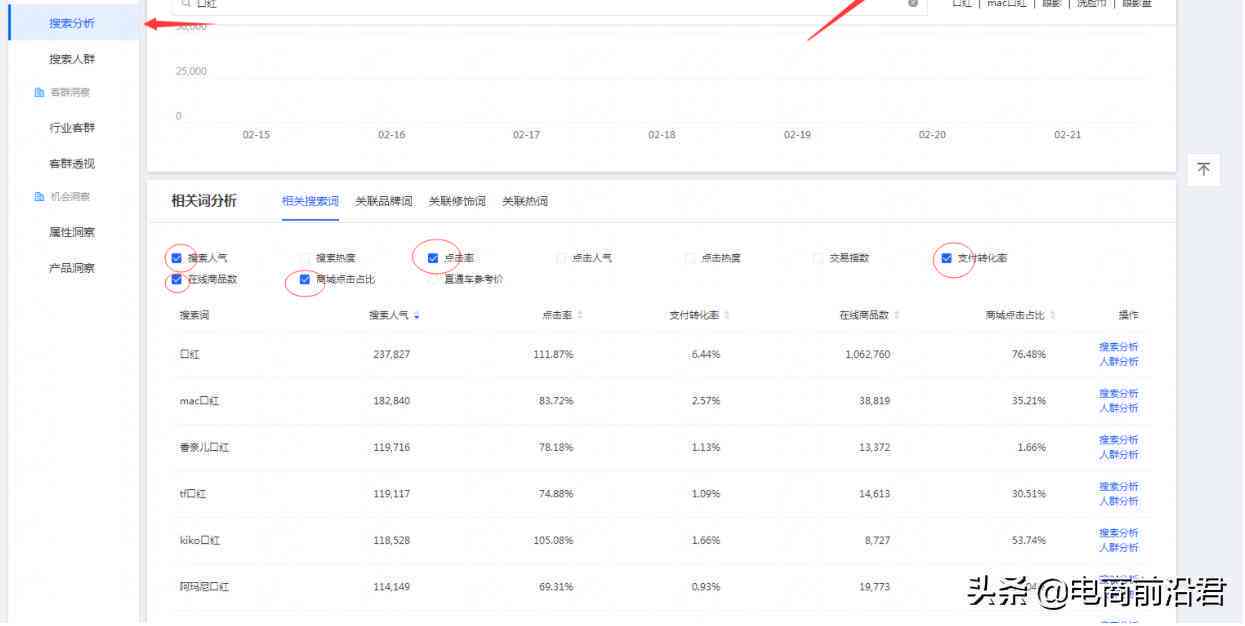
Task: Click 人群分析 link for 香奈儿口红 row
Action: click(x=1119, y=455)
